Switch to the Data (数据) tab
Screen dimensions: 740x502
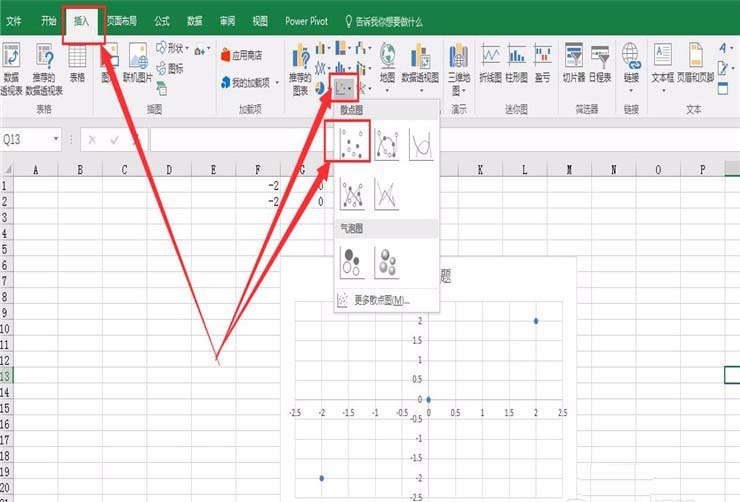click(x=194, y=21)
